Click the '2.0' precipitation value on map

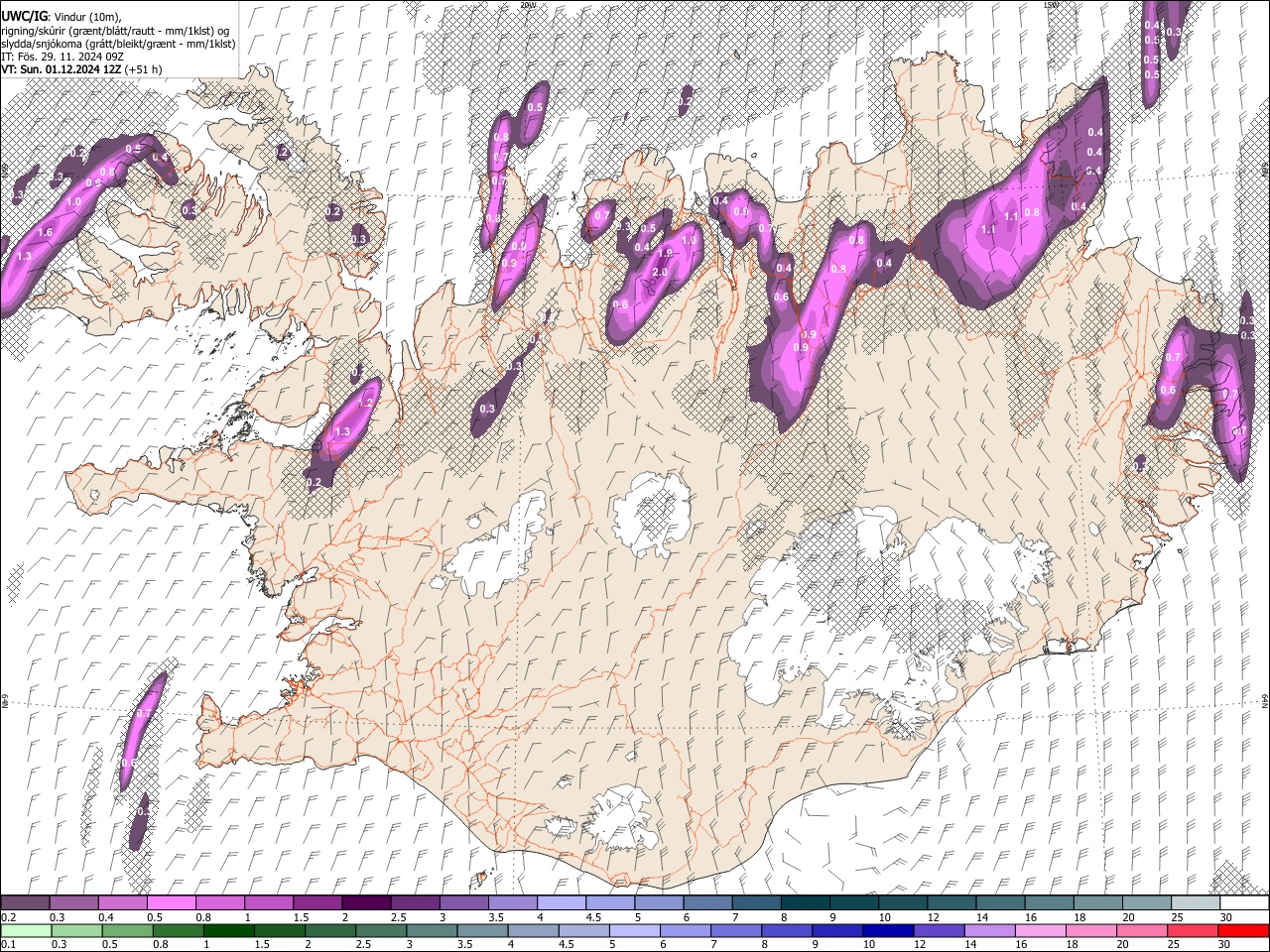pos(659,272)
